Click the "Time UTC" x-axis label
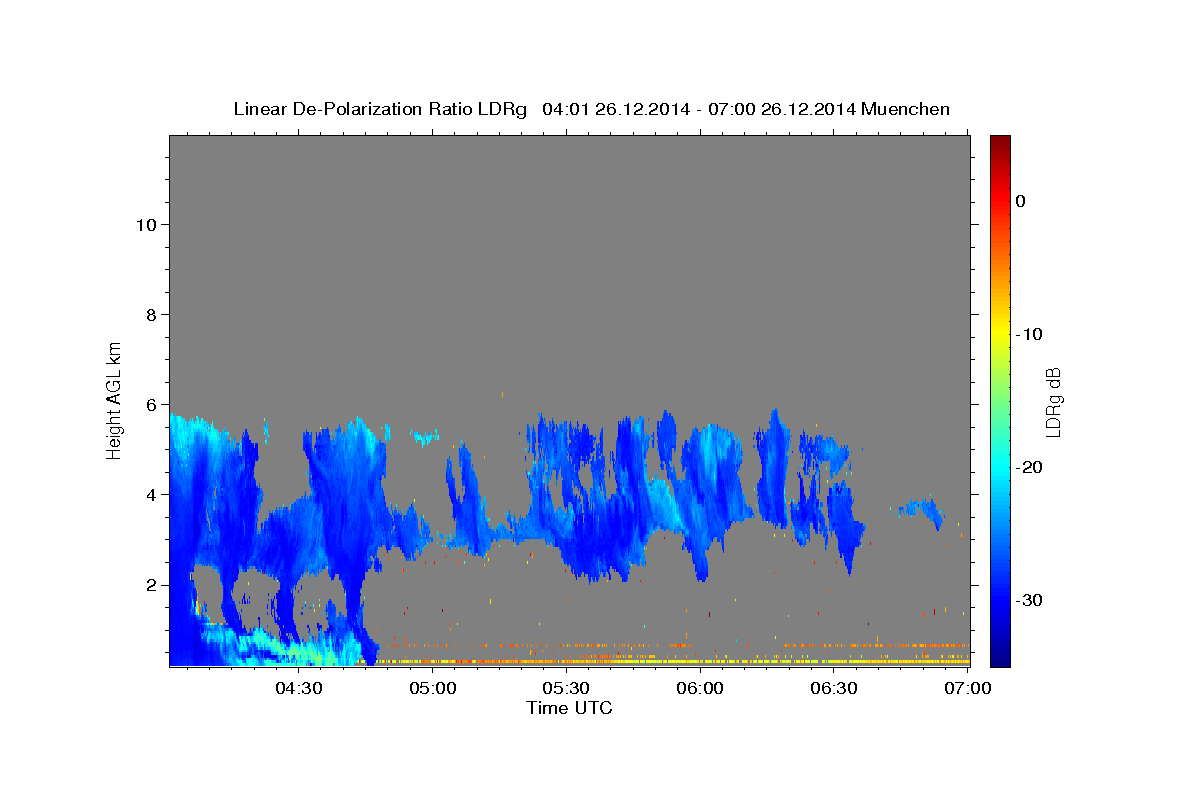 point(569,708)
